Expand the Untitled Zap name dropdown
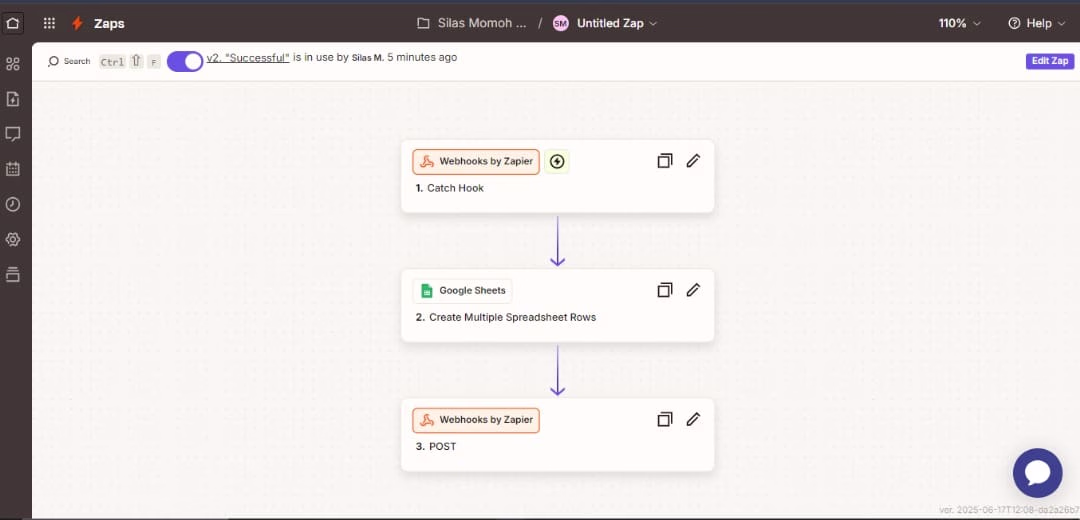The width and height of the screenshot is (1080, 520). click(606, 23)
